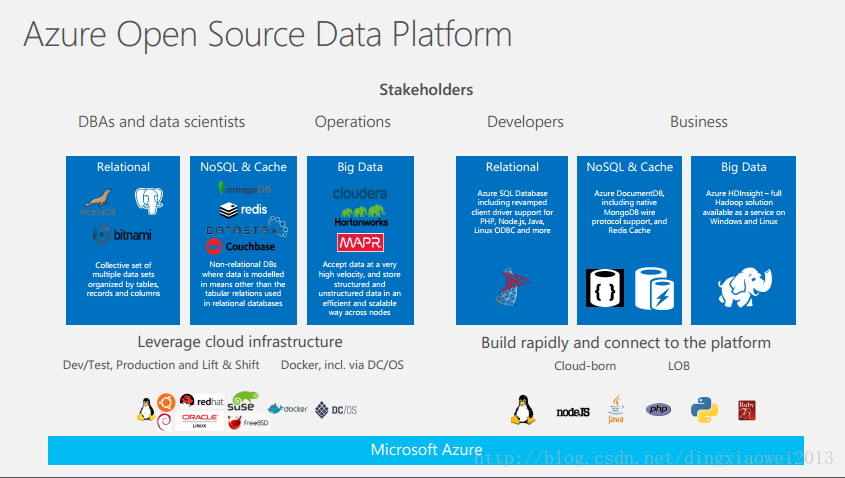The height and width of the screenshot is (478, 845).
Task: Select the DocumentDB curly braces icon
Action: tap(605, 288)
